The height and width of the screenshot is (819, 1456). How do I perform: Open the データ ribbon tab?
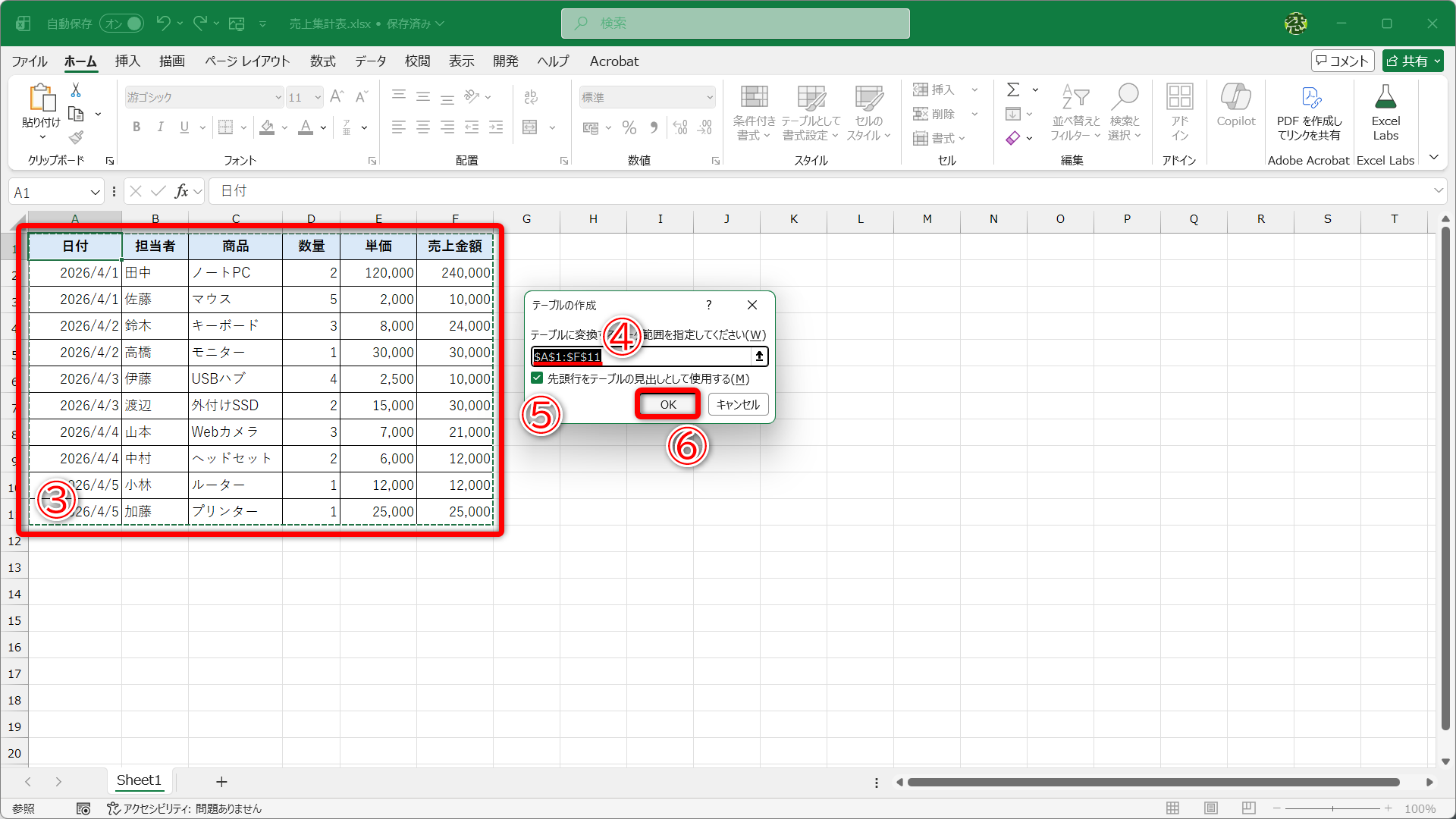tap(370, 61)
